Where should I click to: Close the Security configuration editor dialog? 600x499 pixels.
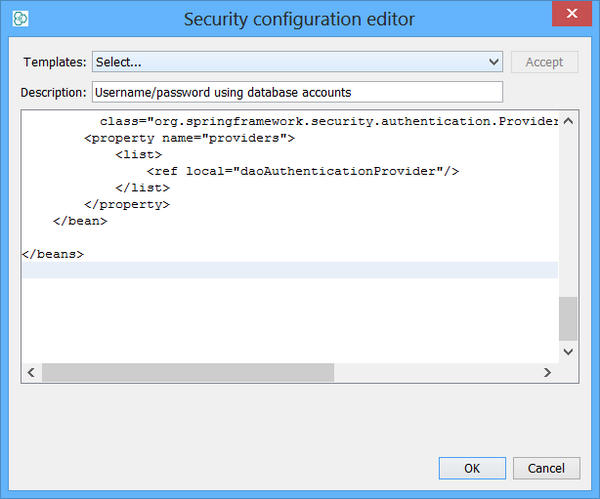tap(571, 17)
